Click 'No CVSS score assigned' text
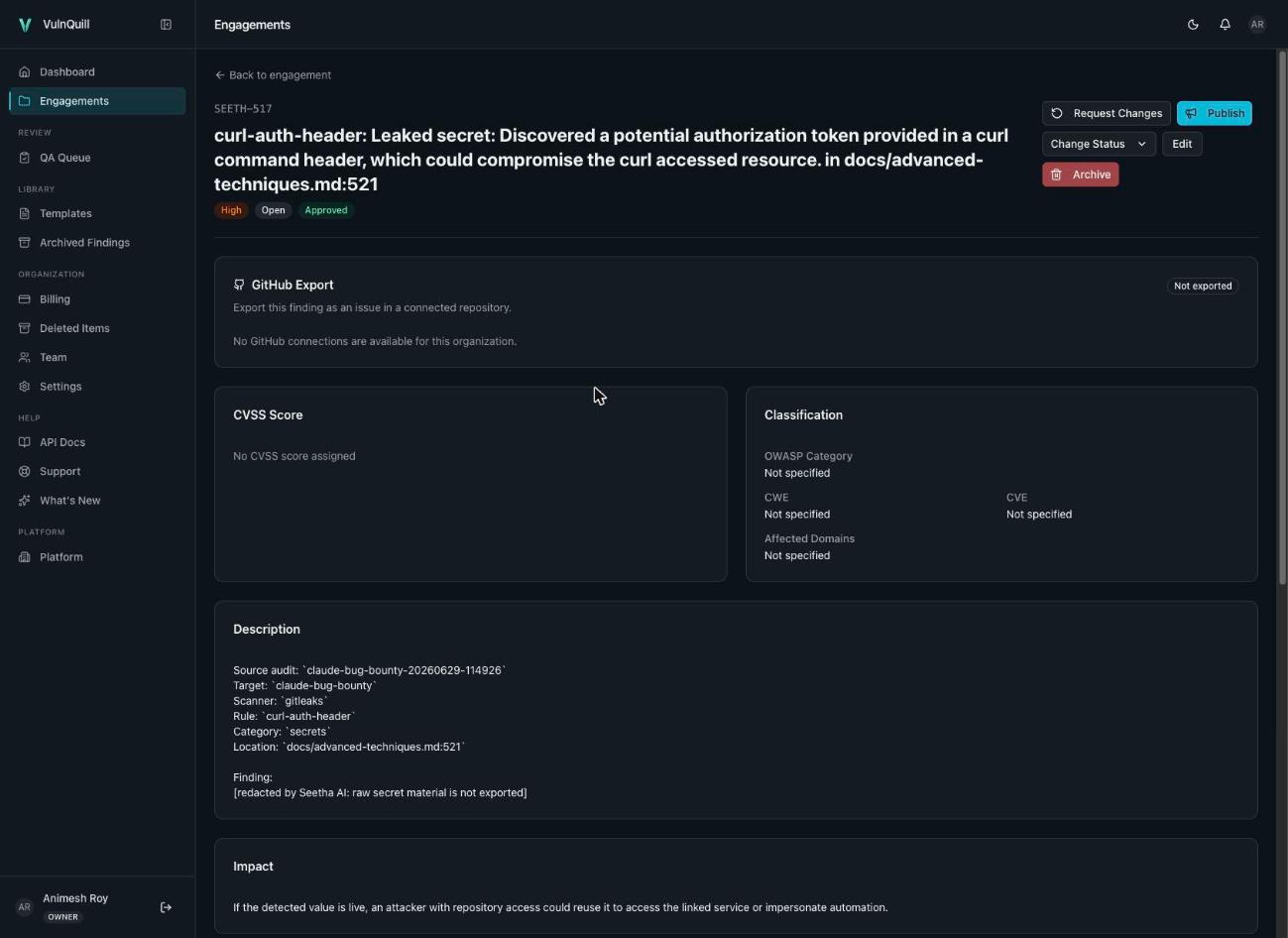 294,456
